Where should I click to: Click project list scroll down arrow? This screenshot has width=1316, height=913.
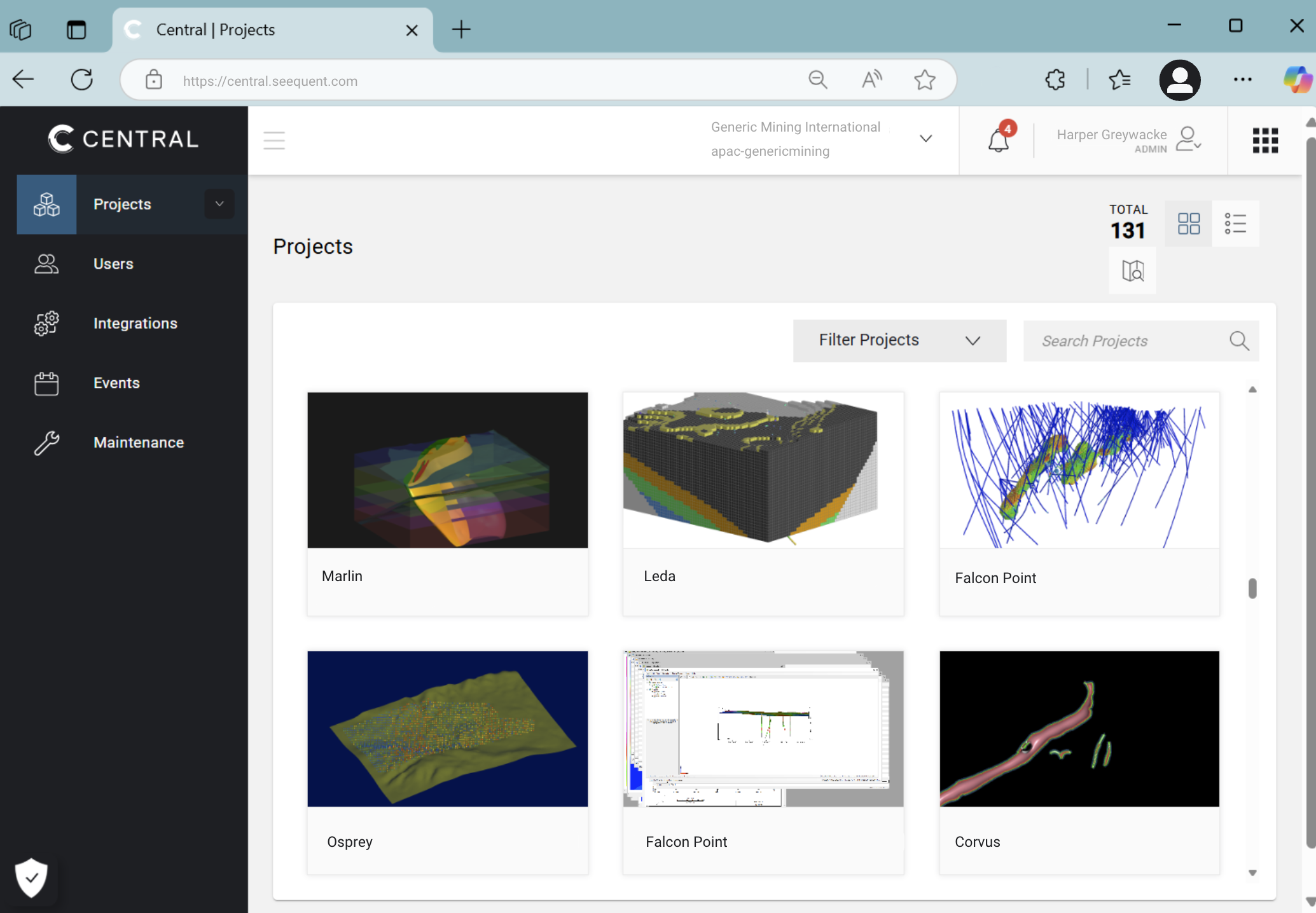click(x=1252, y=873)
